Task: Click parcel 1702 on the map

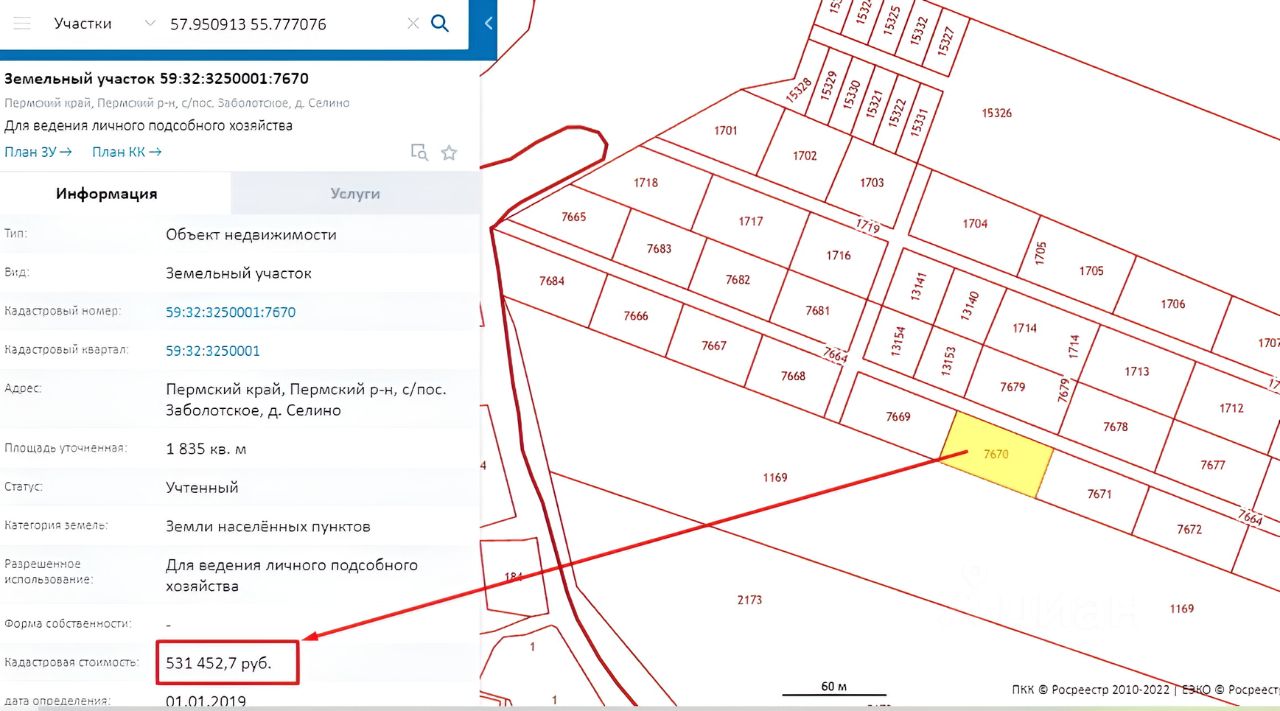Action: tap(804, 156)
